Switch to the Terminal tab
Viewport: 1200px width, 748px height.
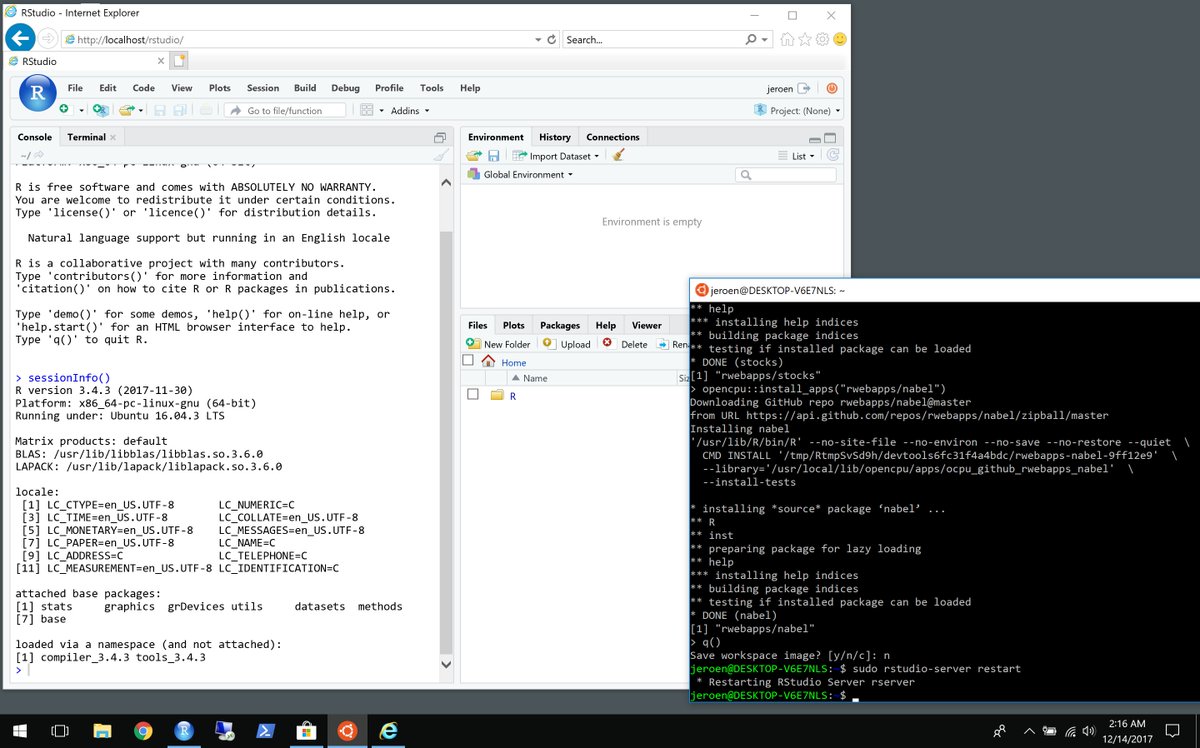[x=86, y=137]
